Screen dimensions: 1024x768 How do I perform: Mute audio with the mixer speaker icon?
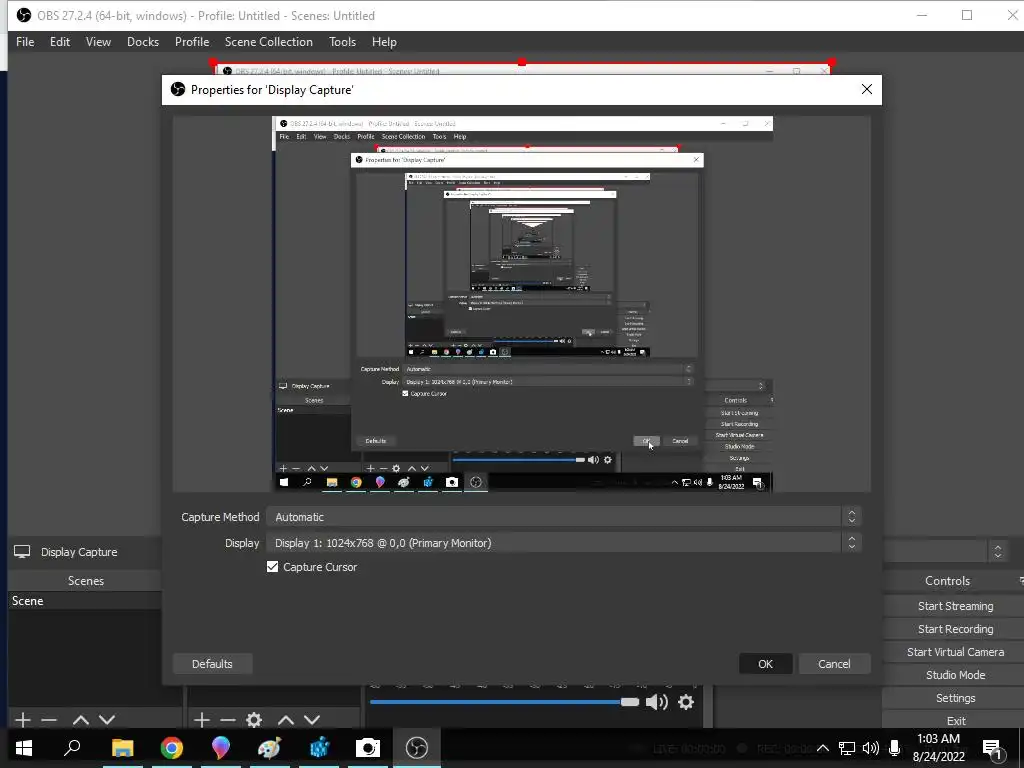(656, 702)
